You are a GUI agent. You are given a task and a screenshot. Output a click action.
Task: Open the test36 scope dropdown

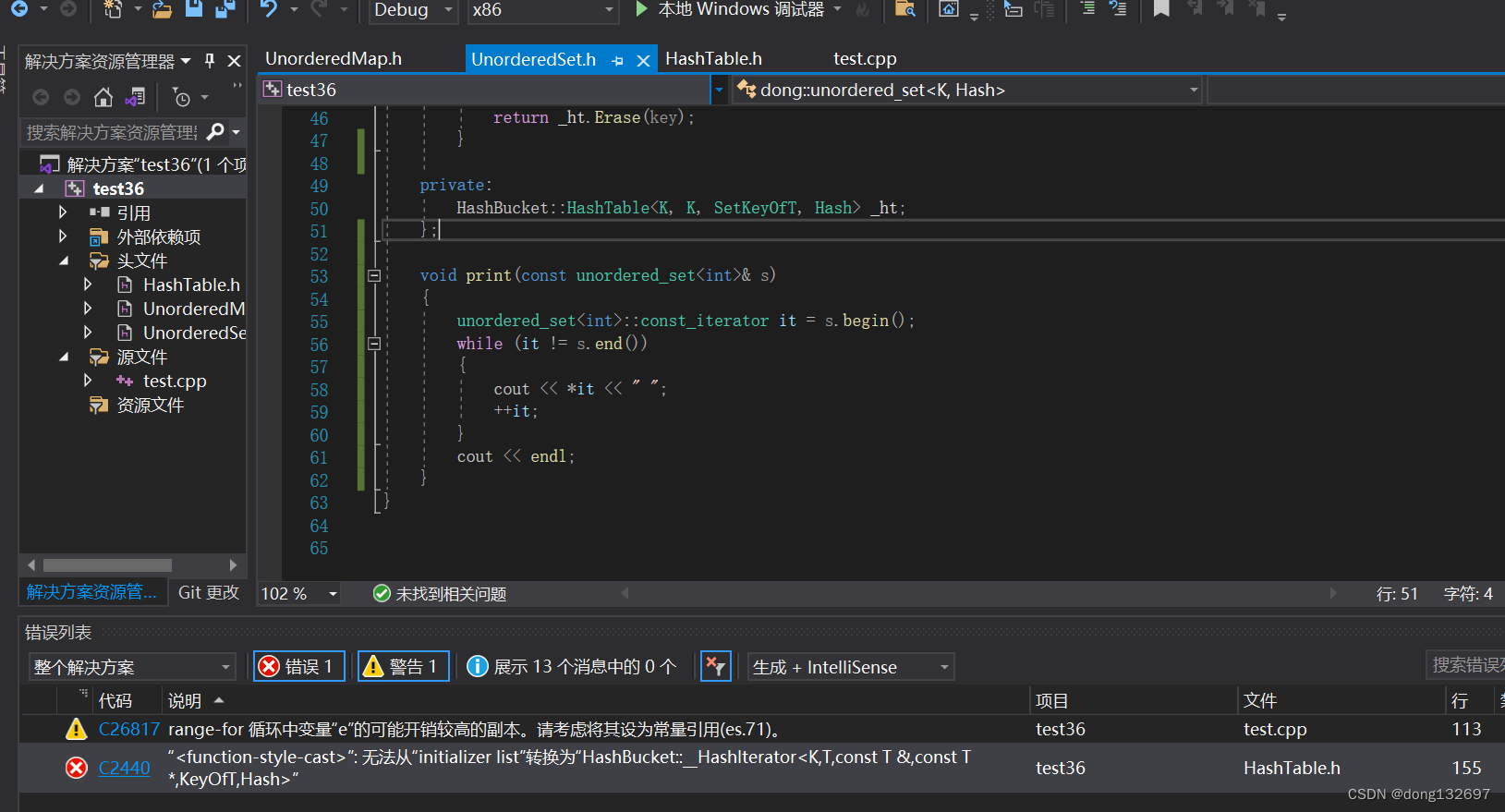(x=718, y=90)
